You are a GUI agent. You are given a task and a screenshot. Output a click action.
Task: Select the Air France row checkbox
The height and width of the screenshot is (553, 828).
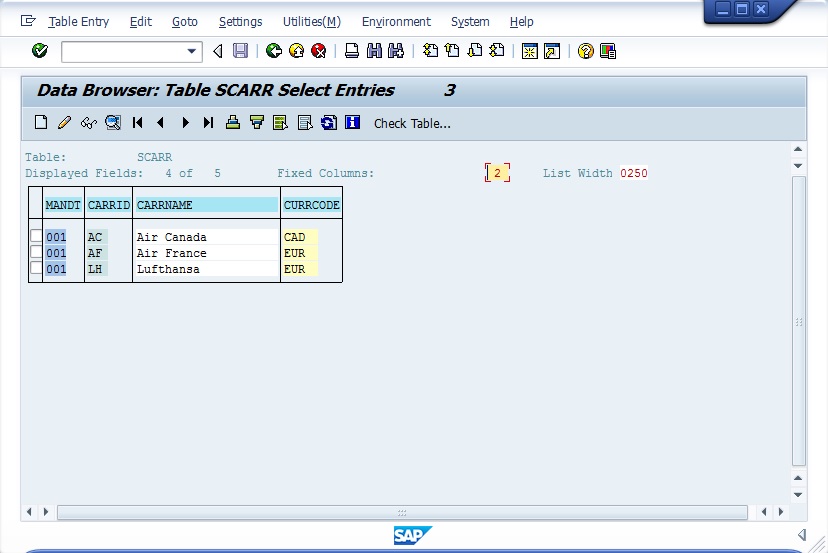click(36, 253)
